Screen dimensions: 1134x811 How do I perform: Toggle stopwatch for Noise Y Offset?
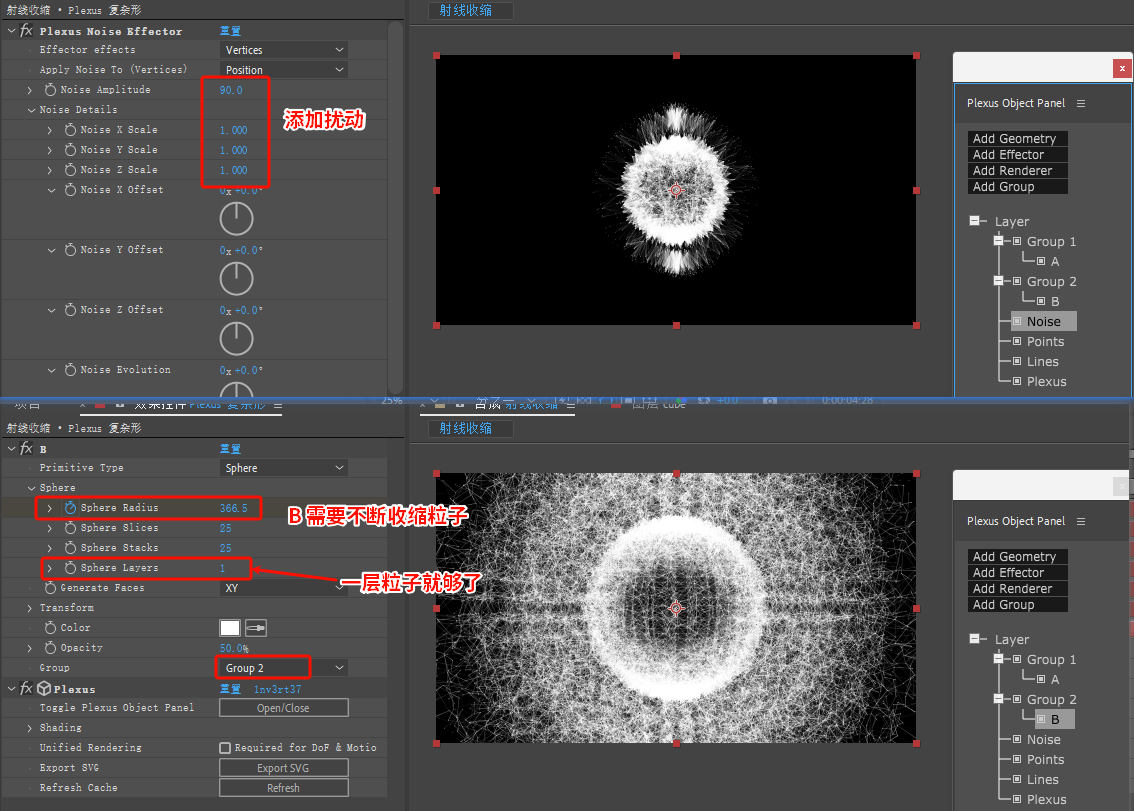click(70, 250)
